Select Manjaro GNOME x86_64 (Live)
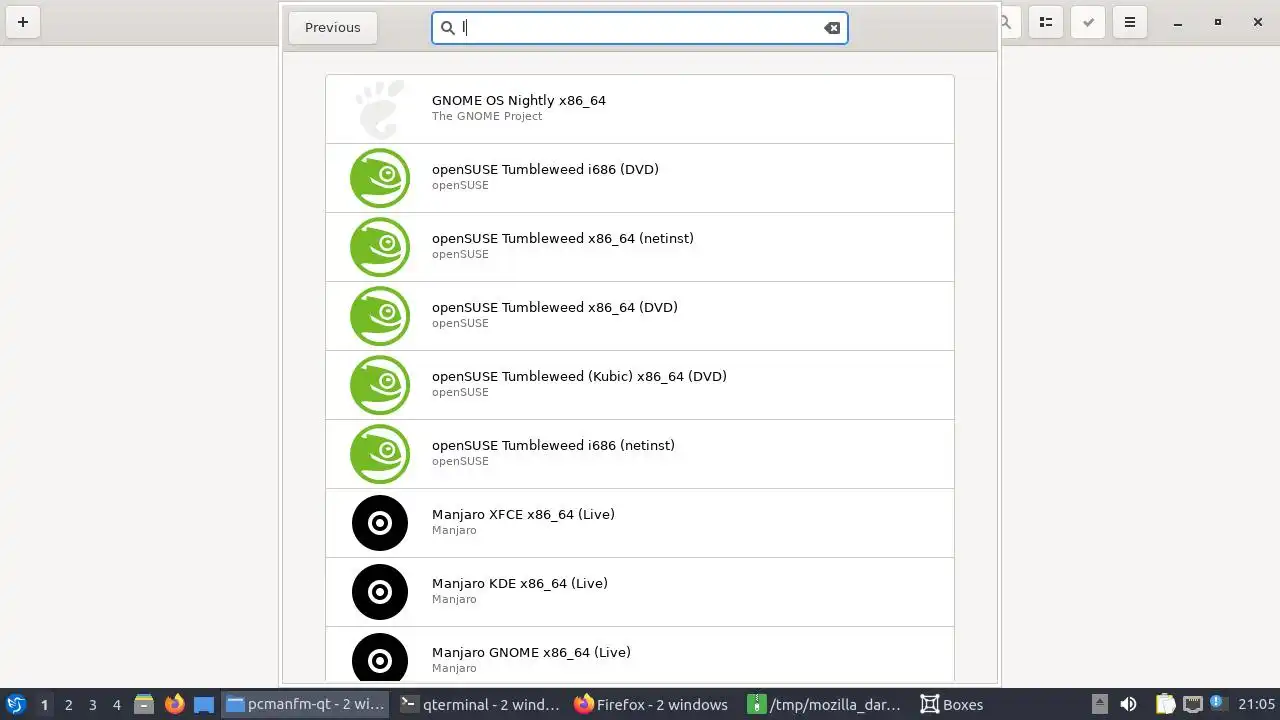Screen dimensions: 1280x720 [x=640, y=655]
